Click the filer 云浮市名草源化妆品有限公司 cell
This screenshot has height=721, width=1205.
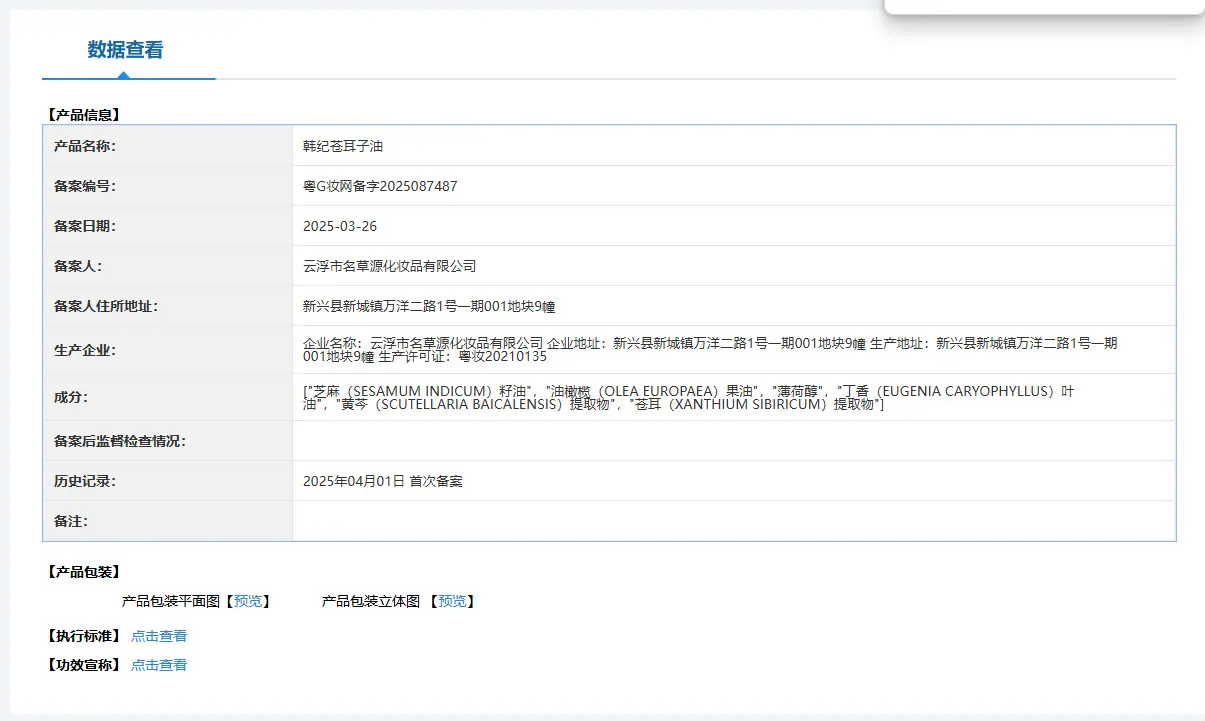pos(734,266)
